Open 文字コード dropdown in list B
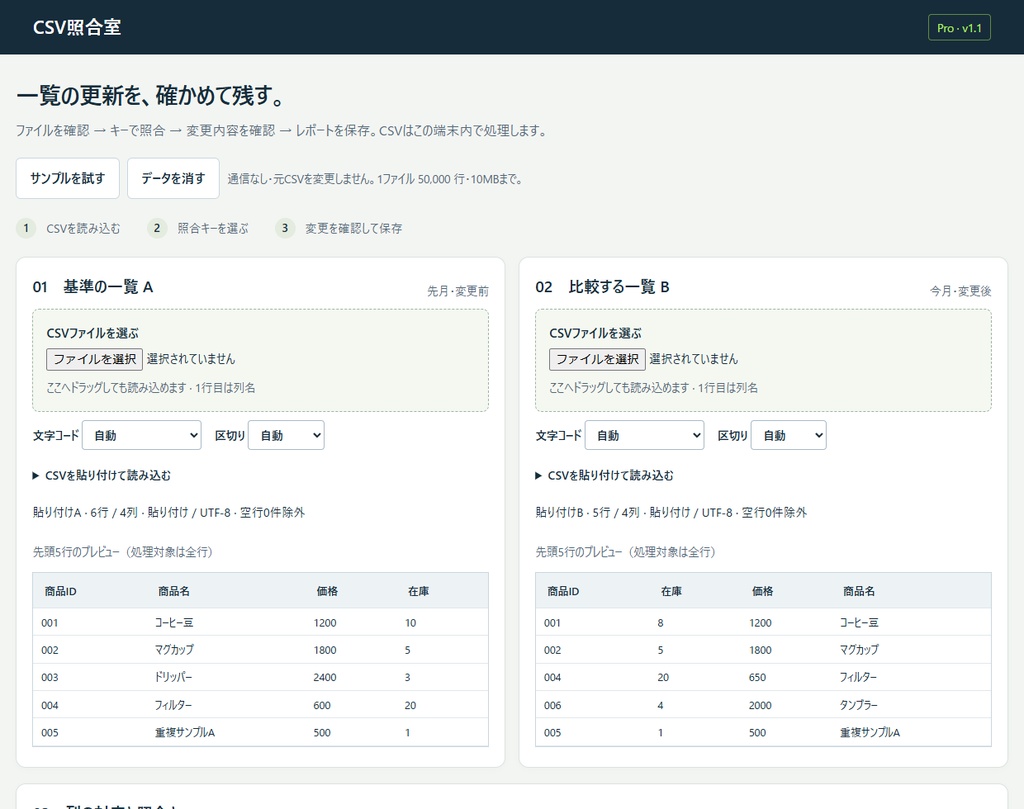This screenshot has height=809, width=1024. tap(645, 436)
